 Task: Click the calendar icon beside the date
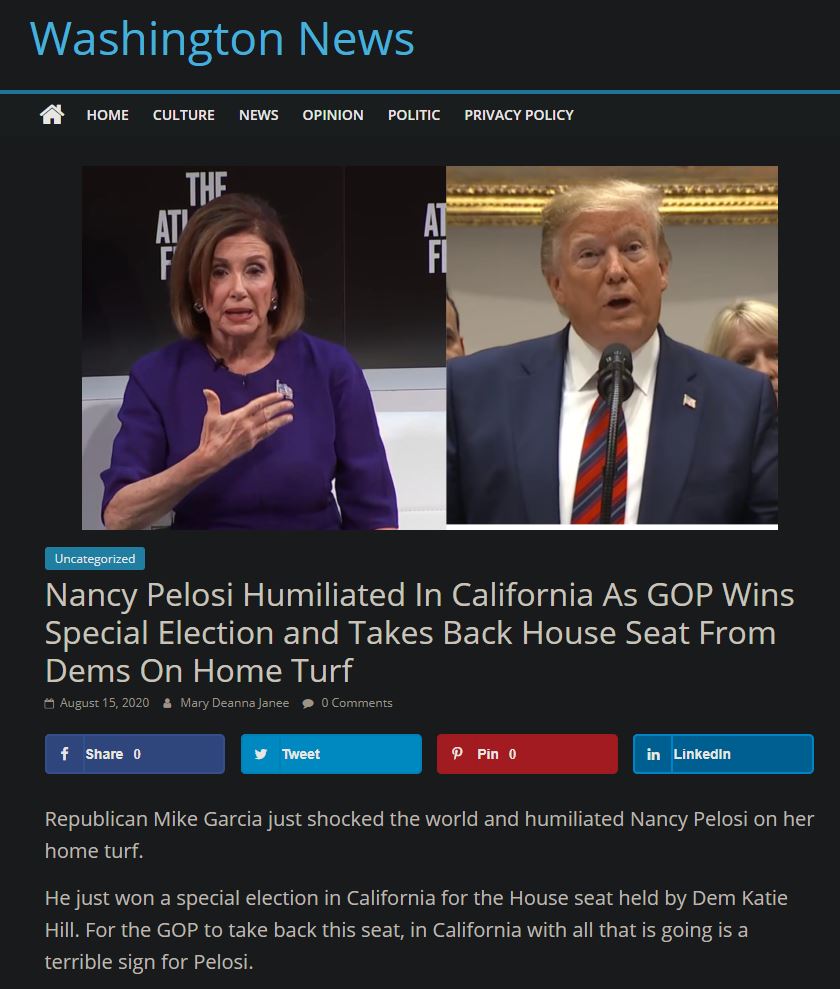[49, 703]
